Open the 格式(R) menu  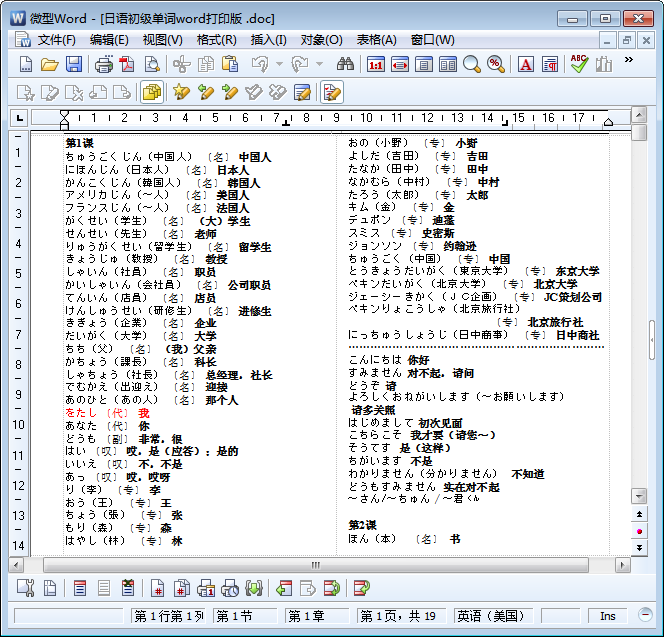216,40
